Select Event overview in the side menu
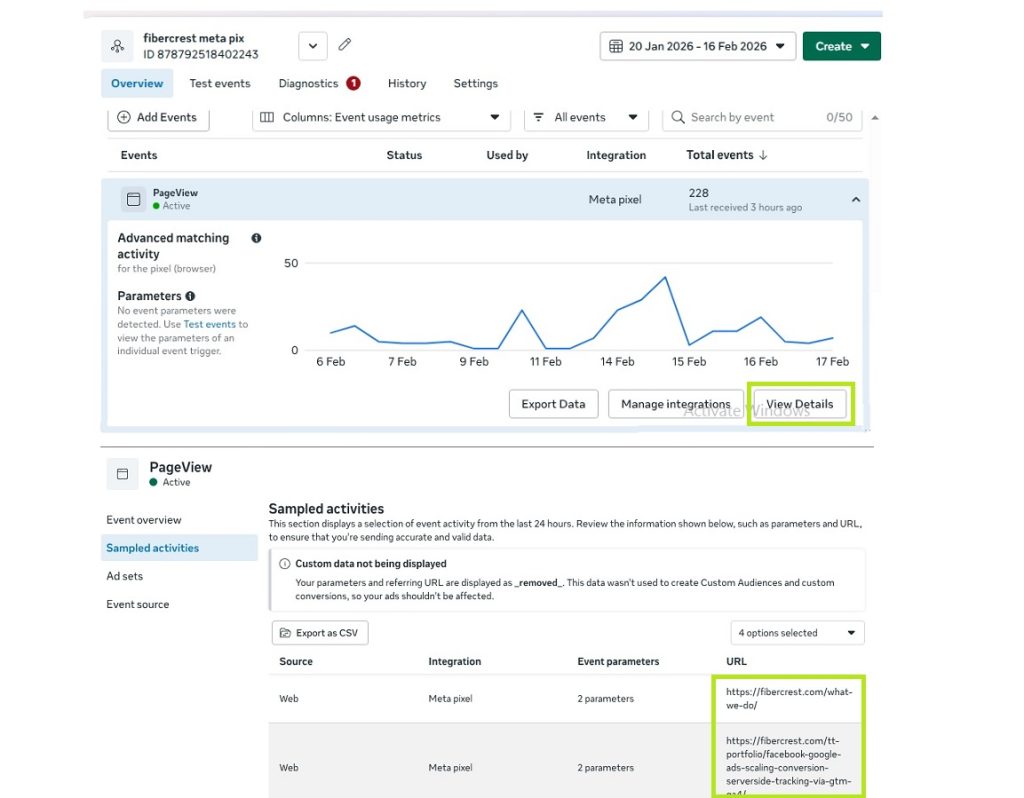The image size is (1024, 798). (144, 520)
